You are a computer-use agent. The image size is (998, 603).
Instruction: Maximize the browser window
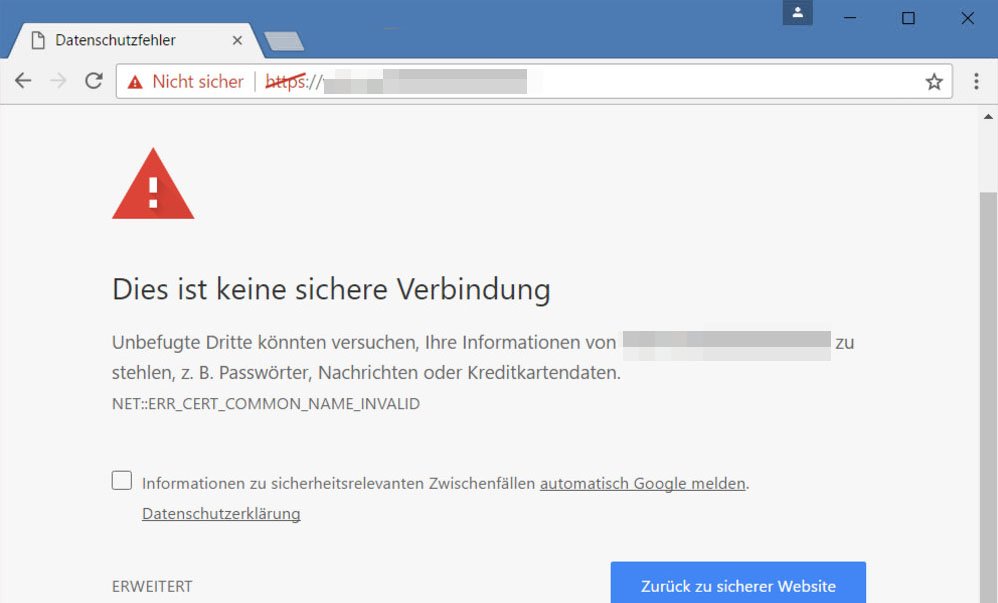click(908, 18)
